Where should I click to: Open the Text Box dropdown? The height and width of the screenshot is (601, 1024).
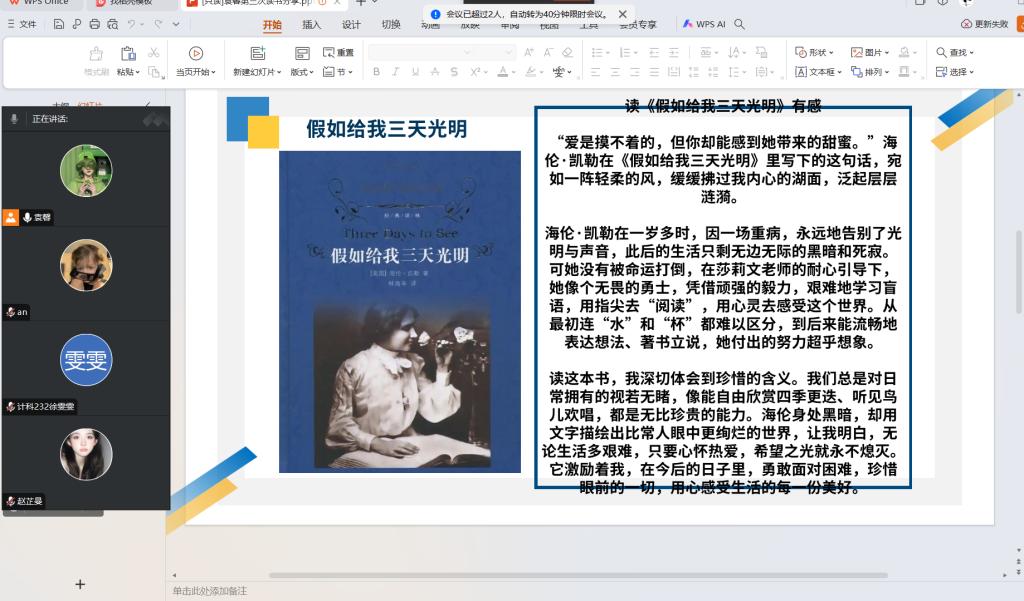pyautogui.click(x=818, y=72)
